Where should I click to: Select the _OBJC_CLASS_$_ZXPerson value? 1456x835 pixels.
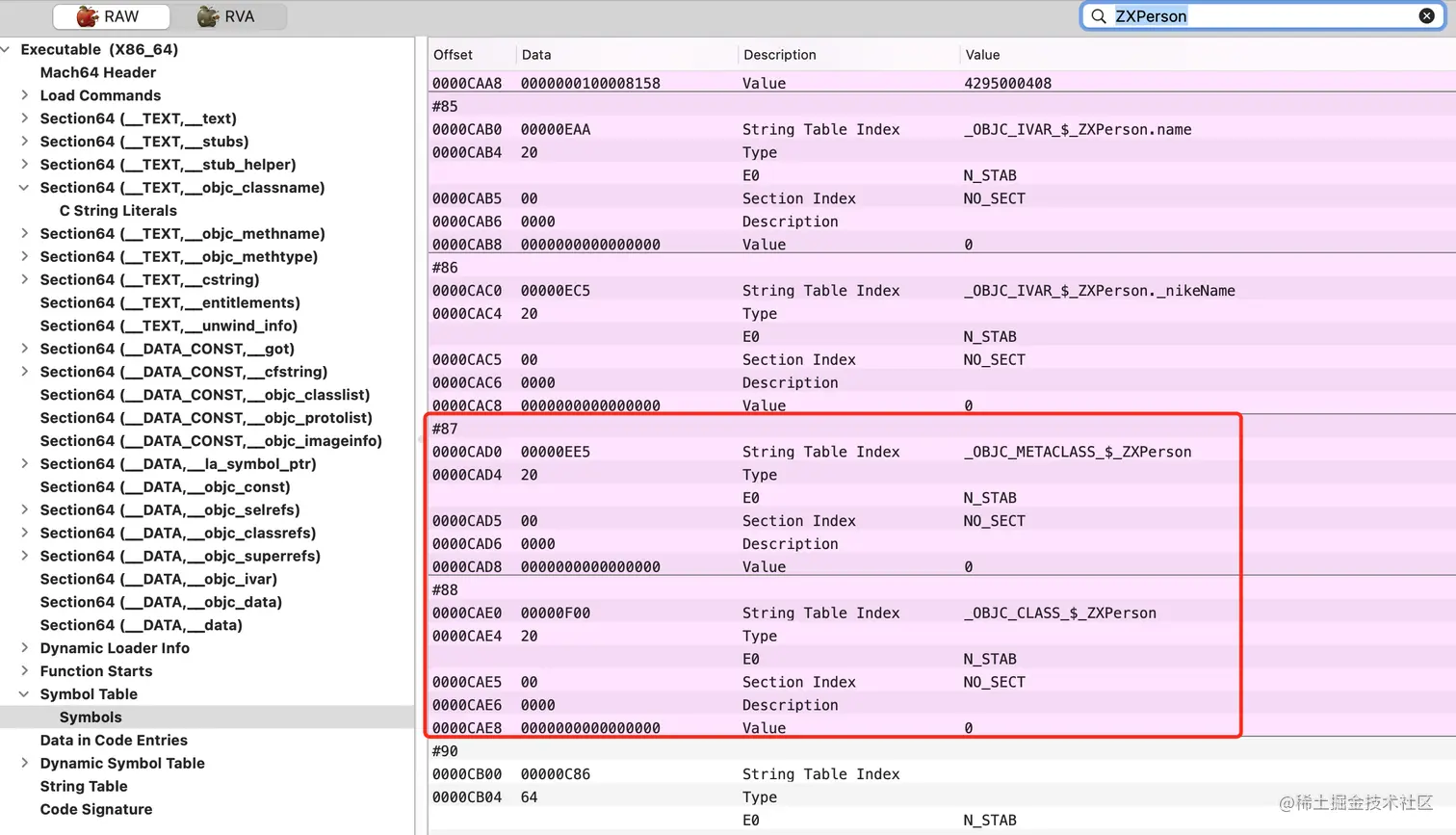(1059, 613)
